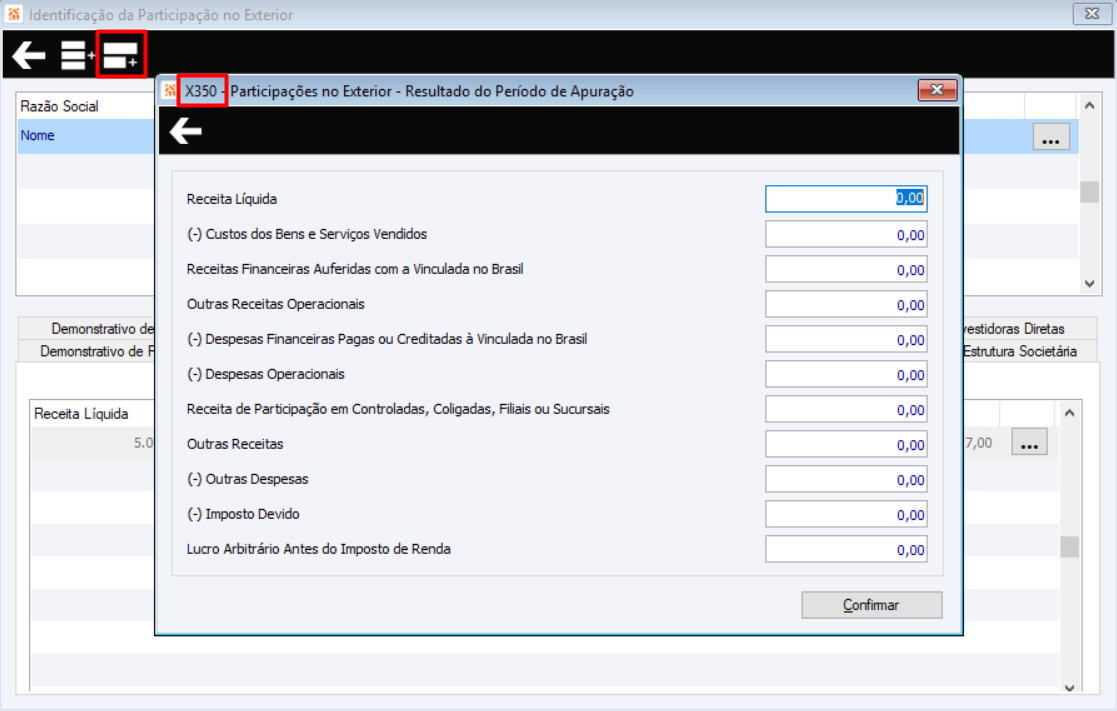Click down arrow of the lower grid scrollbar
Viewport: 1117px width, 711px height.
(x=1069, y=687)
